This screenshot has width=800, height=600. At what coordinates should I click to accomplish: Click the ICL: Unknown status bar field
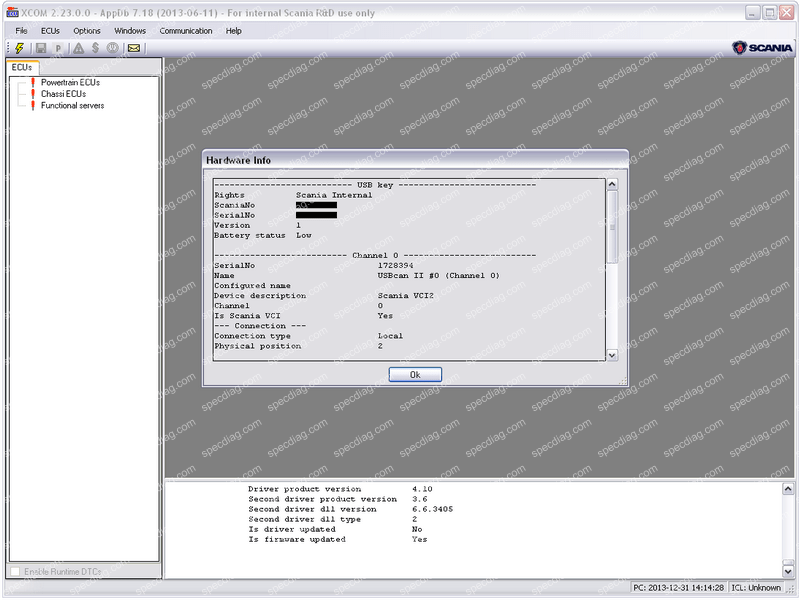[x=757, y=590]
